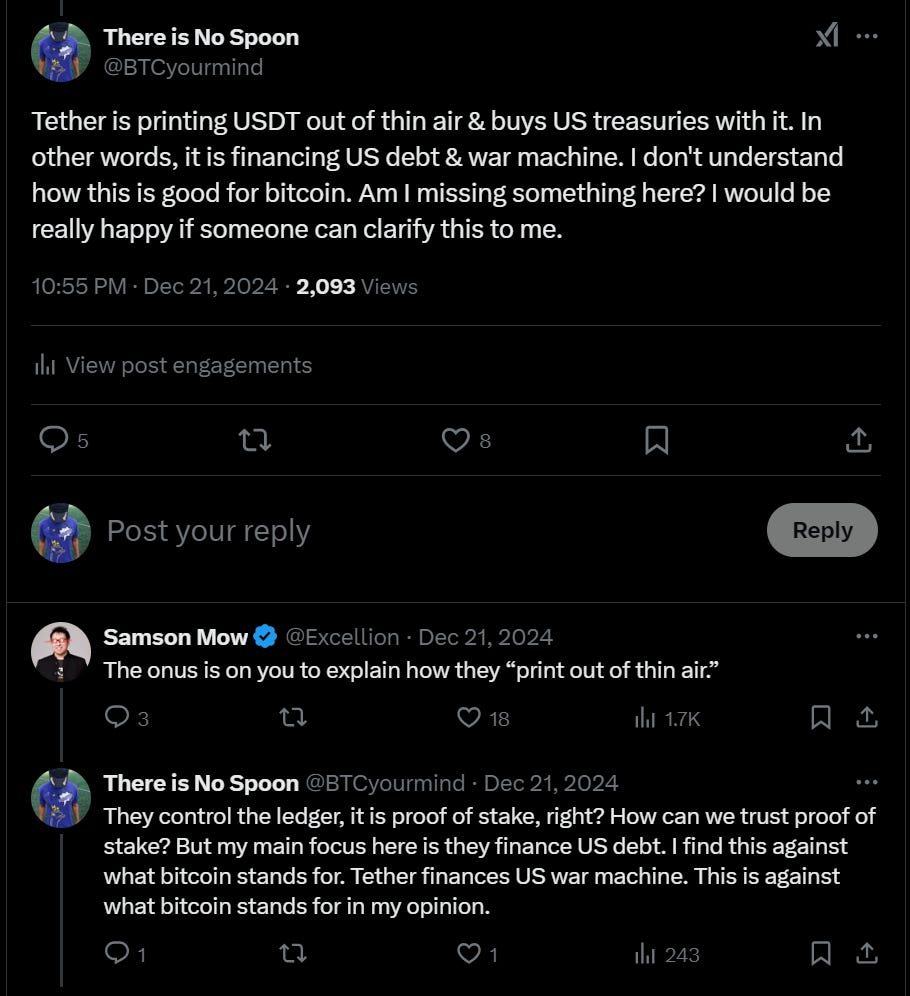This screenshot has width=910, height=996.
Task: Bookmark Samson Mow's reply
Action: click(821, 717)
